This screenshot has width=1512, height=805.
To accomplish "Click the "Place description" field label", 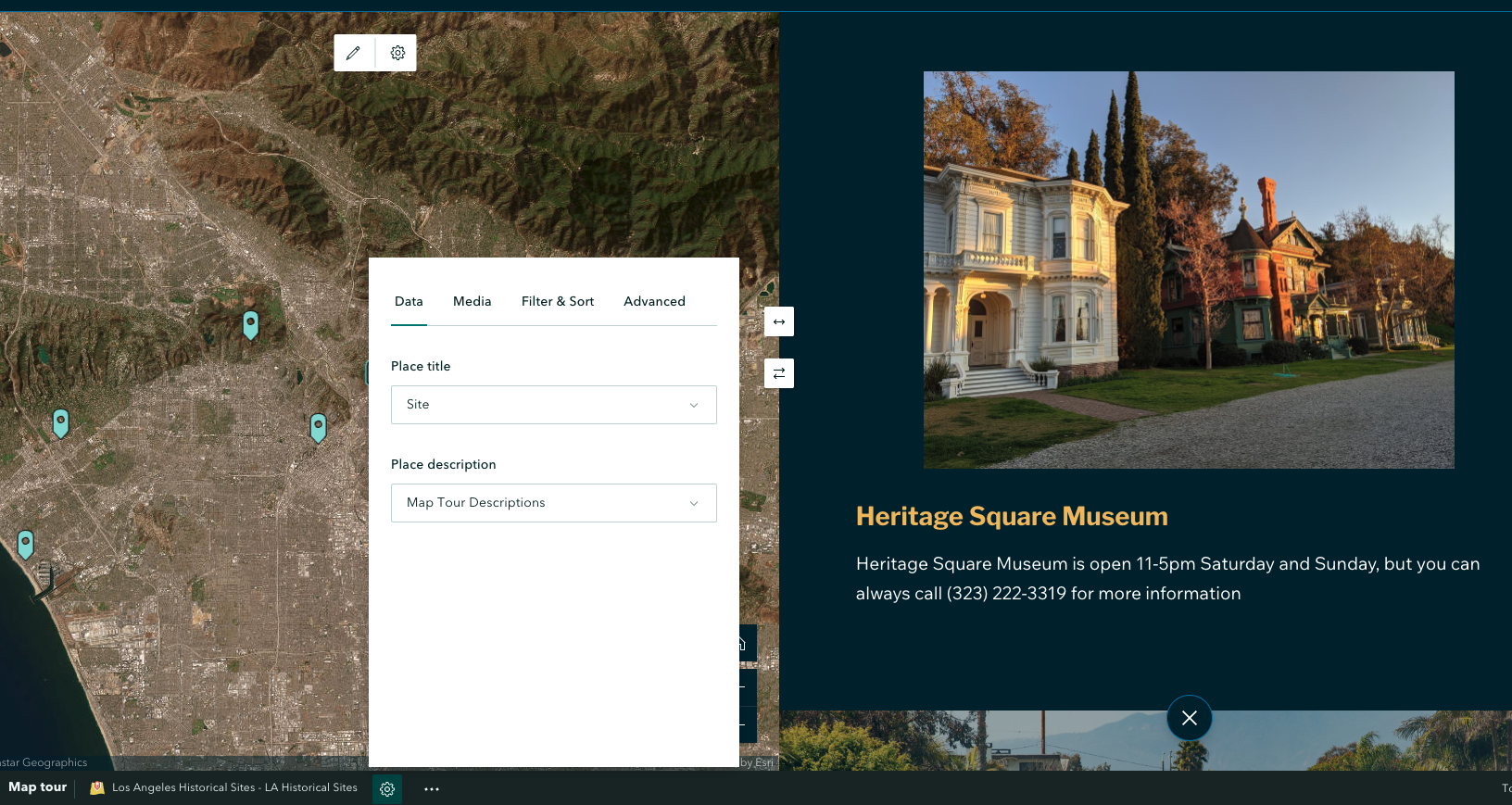I will [444, 464].
